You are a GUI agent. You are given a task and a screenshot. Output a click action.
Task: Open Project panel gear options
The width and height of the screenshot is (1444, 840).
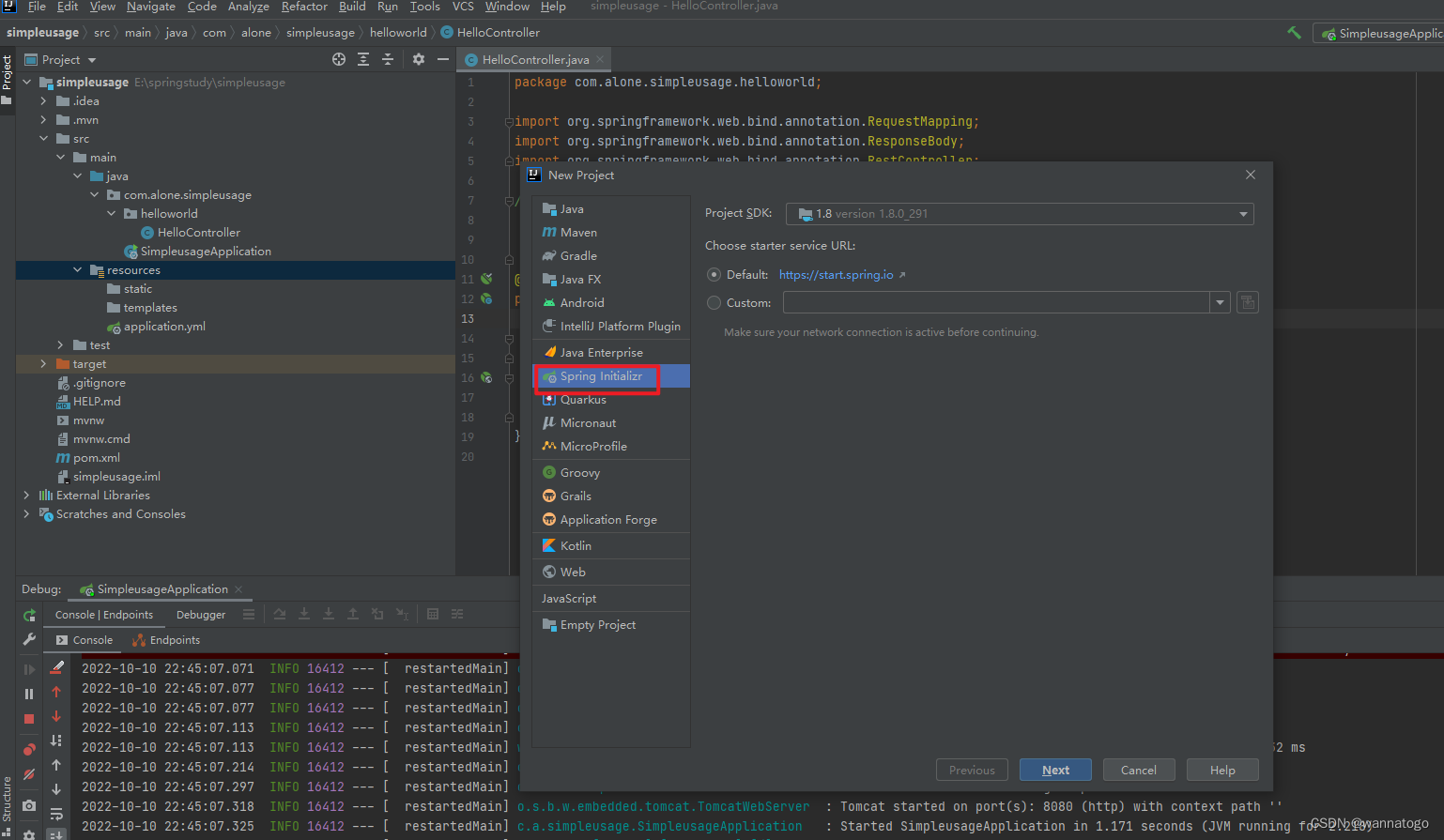coord(419,59)
